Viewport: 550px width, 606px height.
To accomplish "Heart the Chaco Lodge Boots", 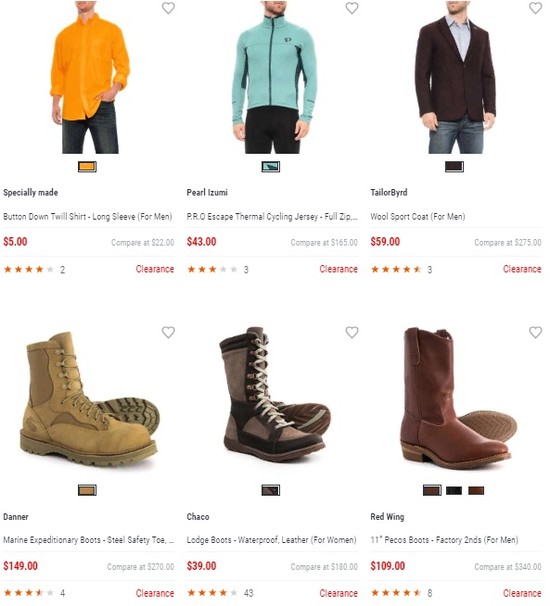I will (x=352, y=332).
